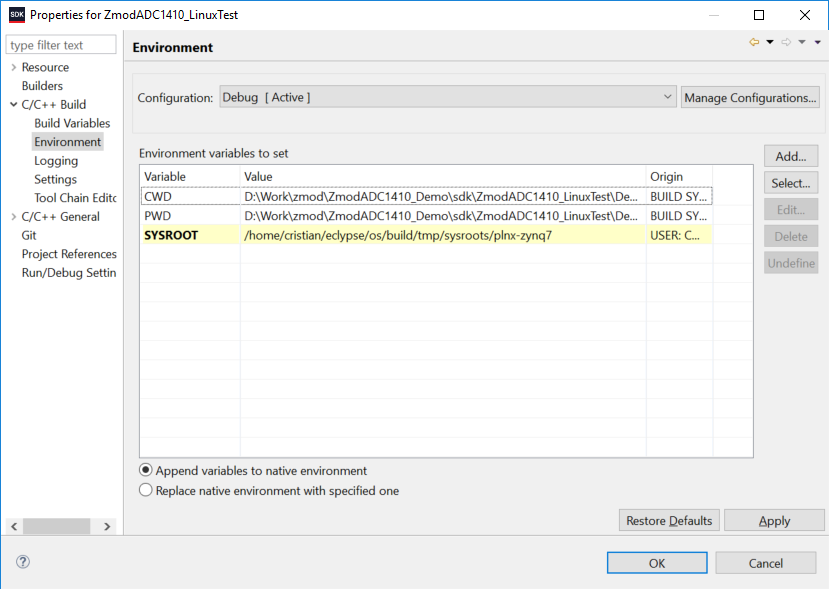
Task: Select Builders in the properties tree
Action: pyautogui.click(x=42, y=86)
